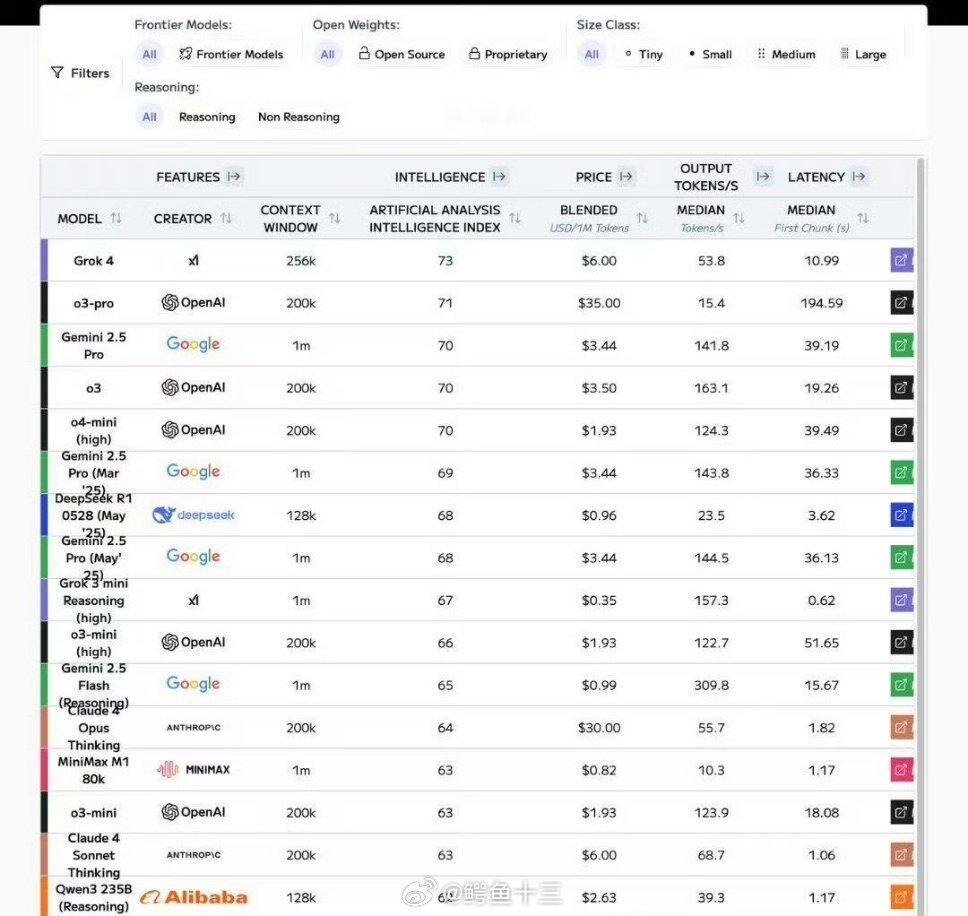Click the Alibaba creator logo
Image resolution: width=968 pixels, height=916 pixels.
coord(193,897)
